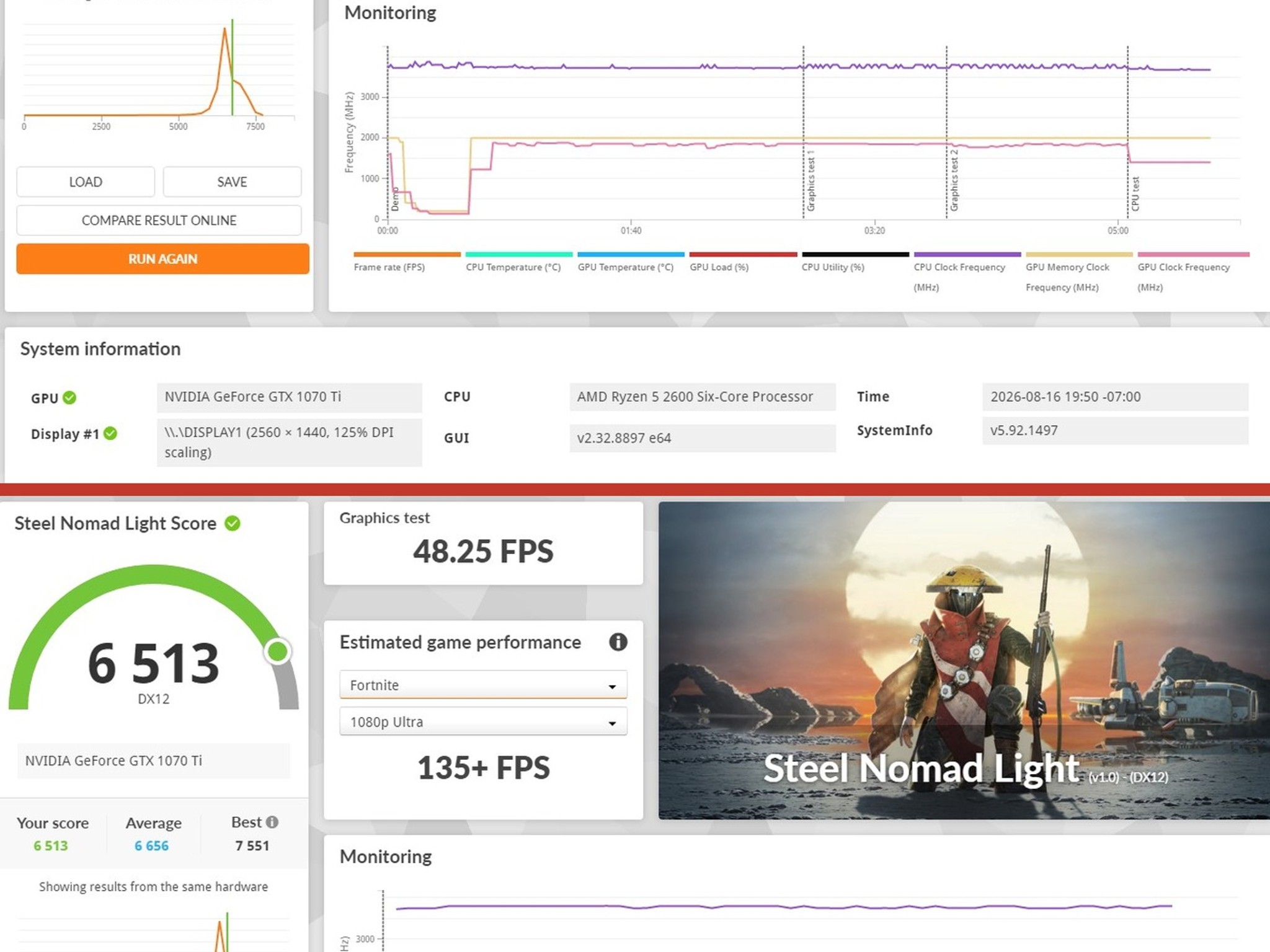Open the Fortnite game dropdown
Screen dimensions: 1270x952
[x=483, y=685]
